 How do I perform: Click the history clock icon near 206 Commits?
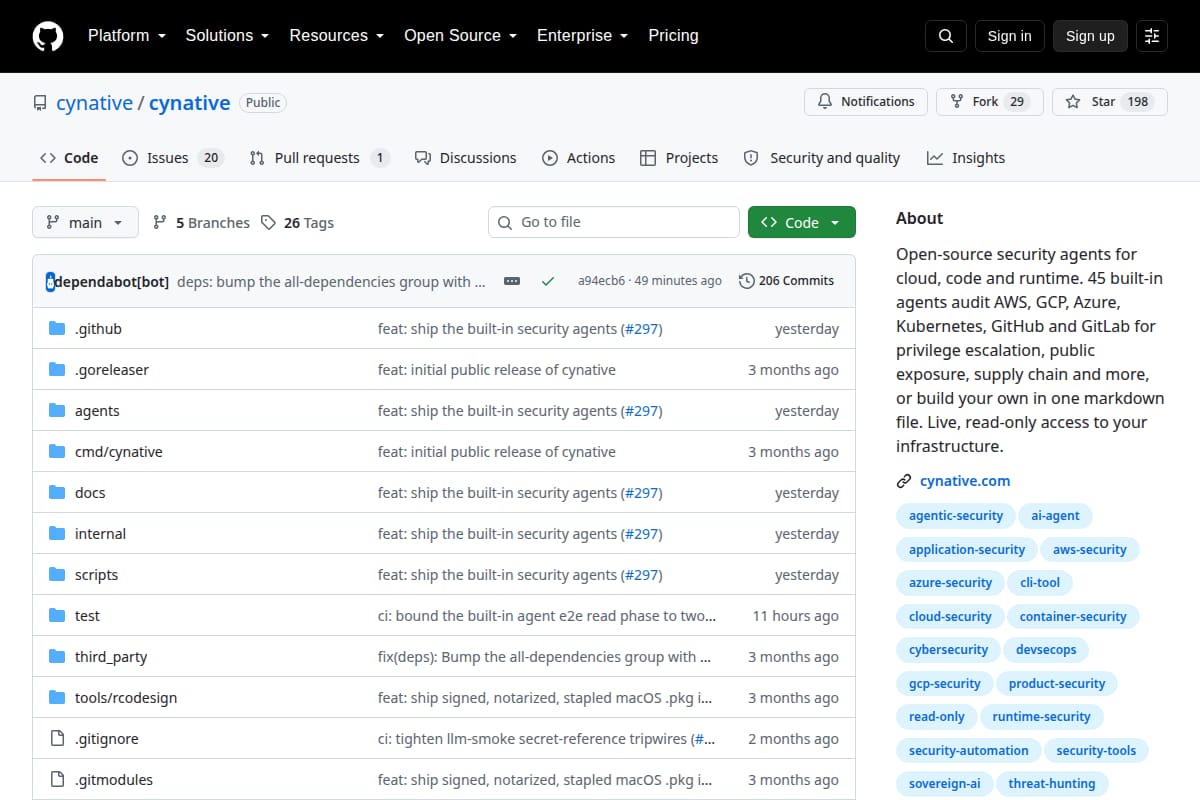(747, 281)
